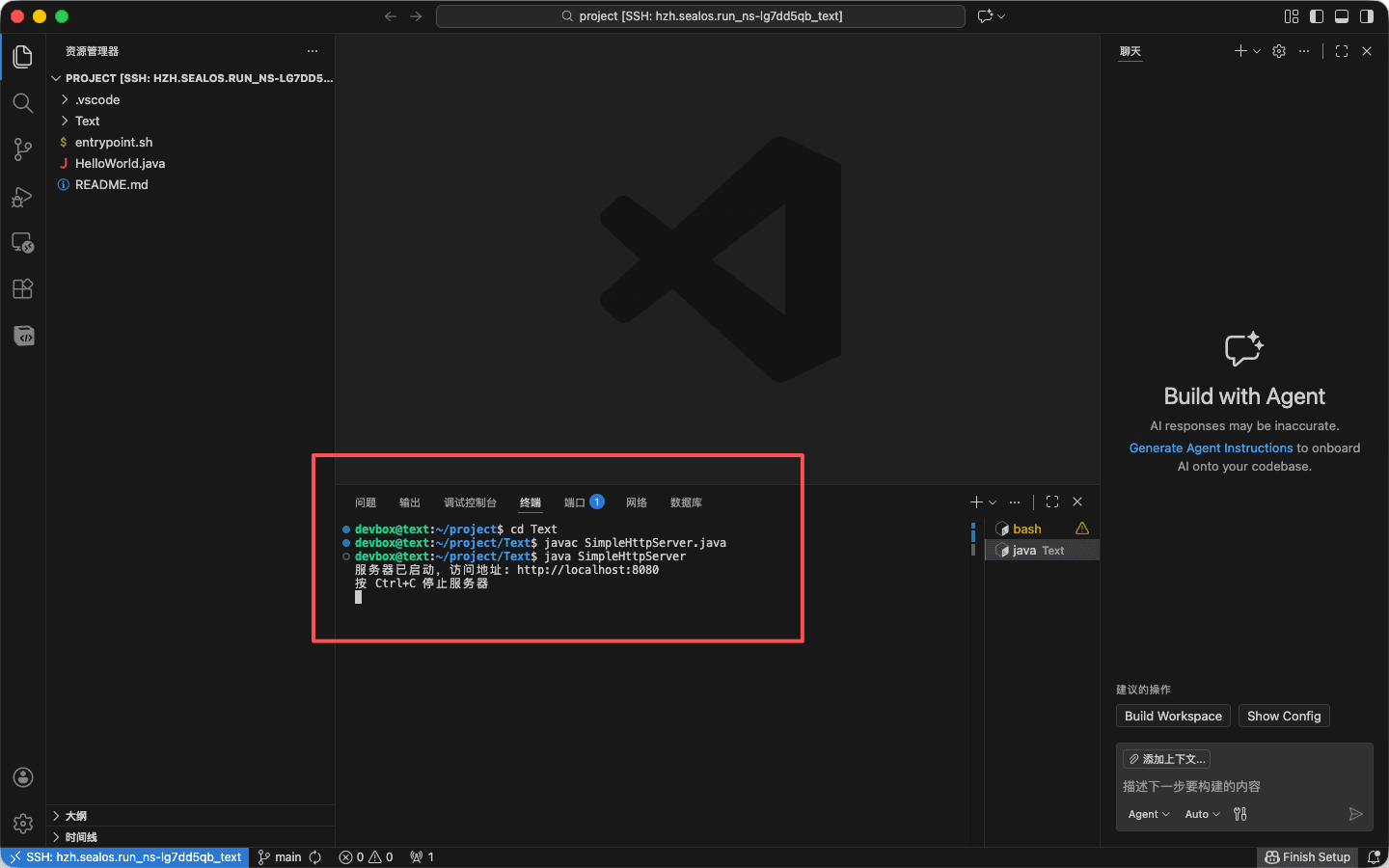This screenshot has width=1389, height=868.
Task: Click the warning icon on bash terminal
Action: [1082, 529]
